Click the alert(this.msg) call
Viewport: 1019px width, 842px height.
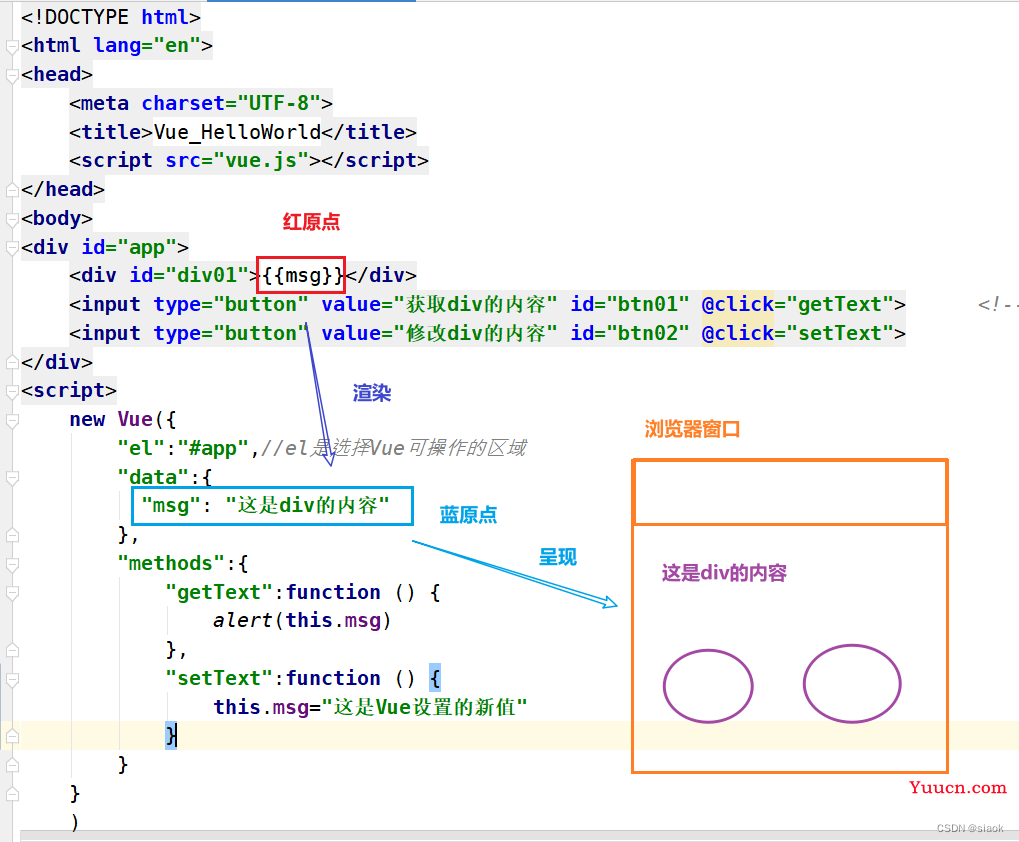(302, 621)
